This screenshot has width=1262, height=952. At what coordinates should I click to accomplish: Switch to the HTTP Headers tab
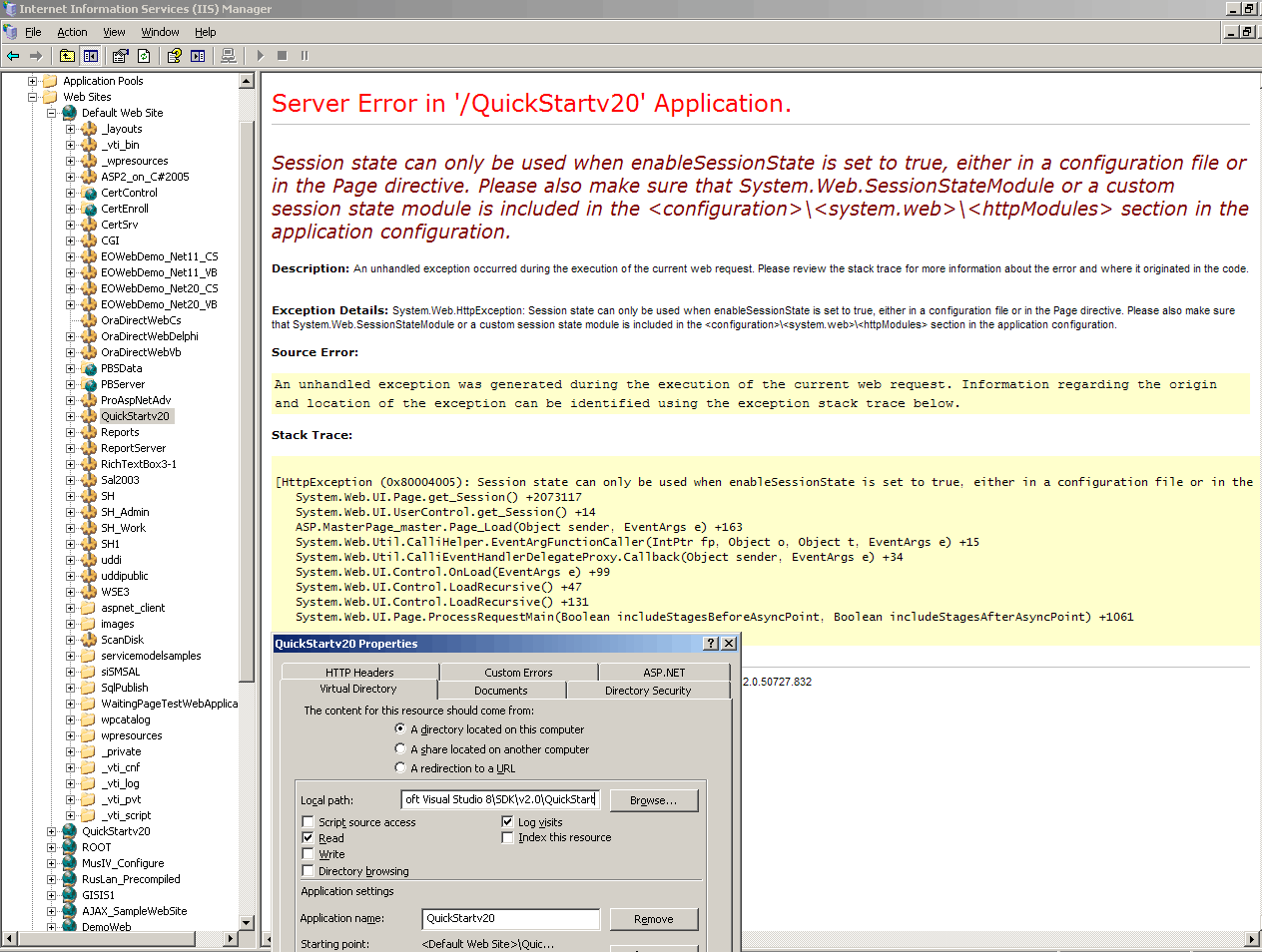pyautogui.click(x=359, y=673)
